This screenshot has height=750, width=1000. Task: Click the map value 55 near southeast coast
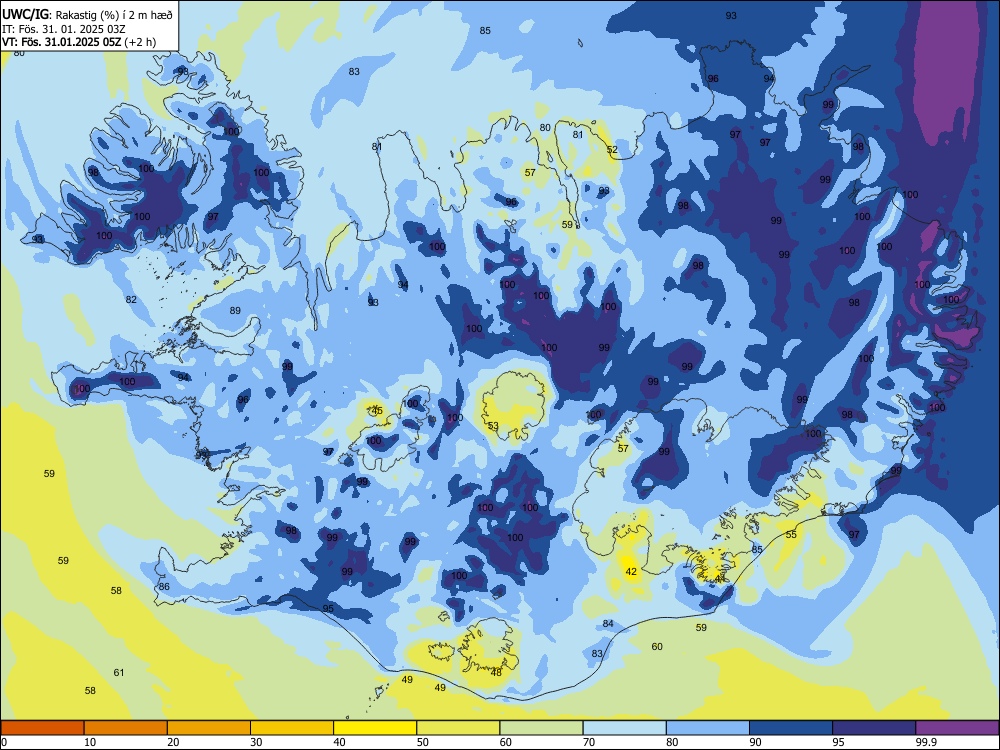[x=791, y=534]
